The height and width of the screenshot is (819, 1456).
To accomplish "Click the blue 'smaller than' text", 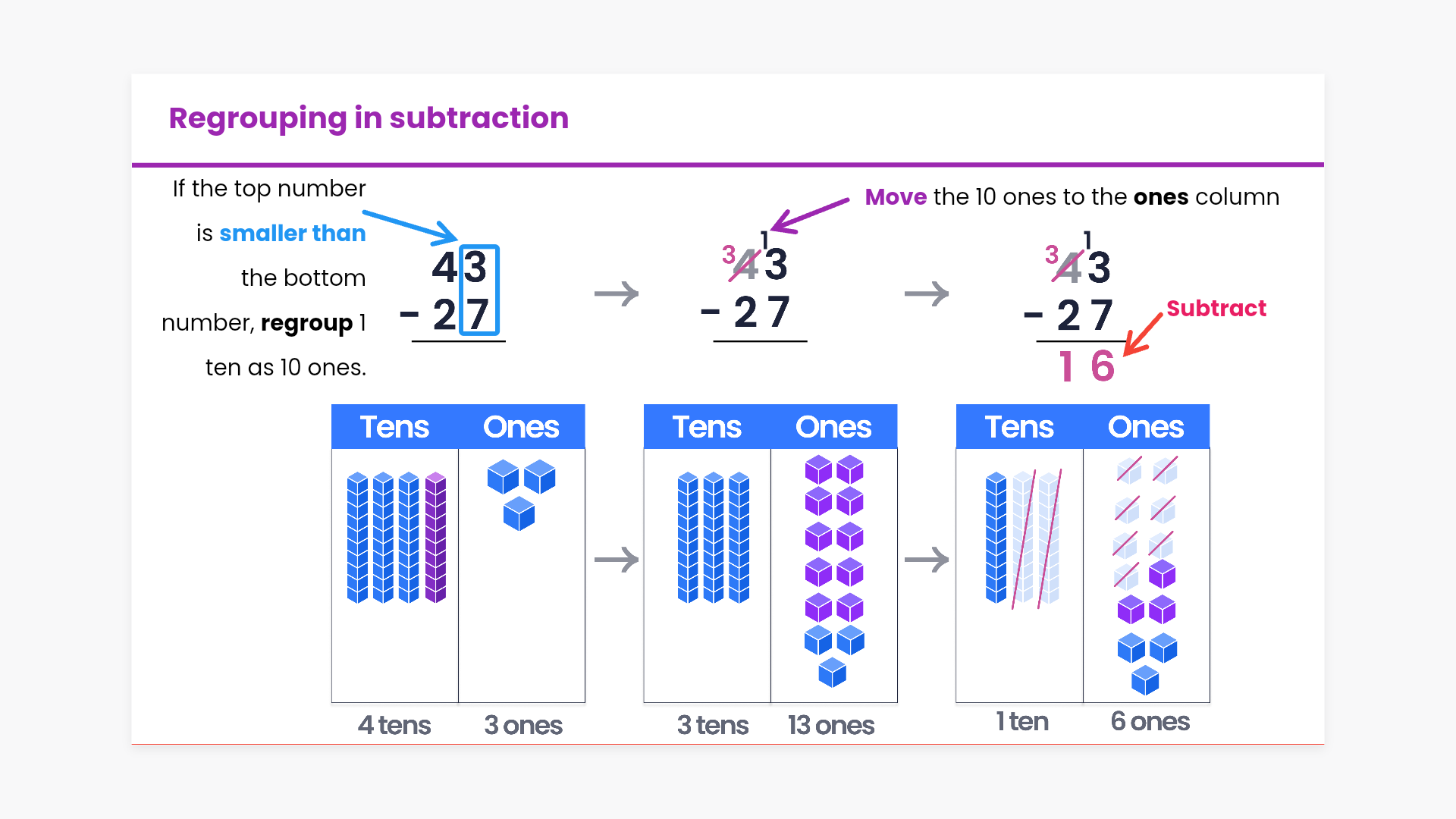I will coord(292,234).
